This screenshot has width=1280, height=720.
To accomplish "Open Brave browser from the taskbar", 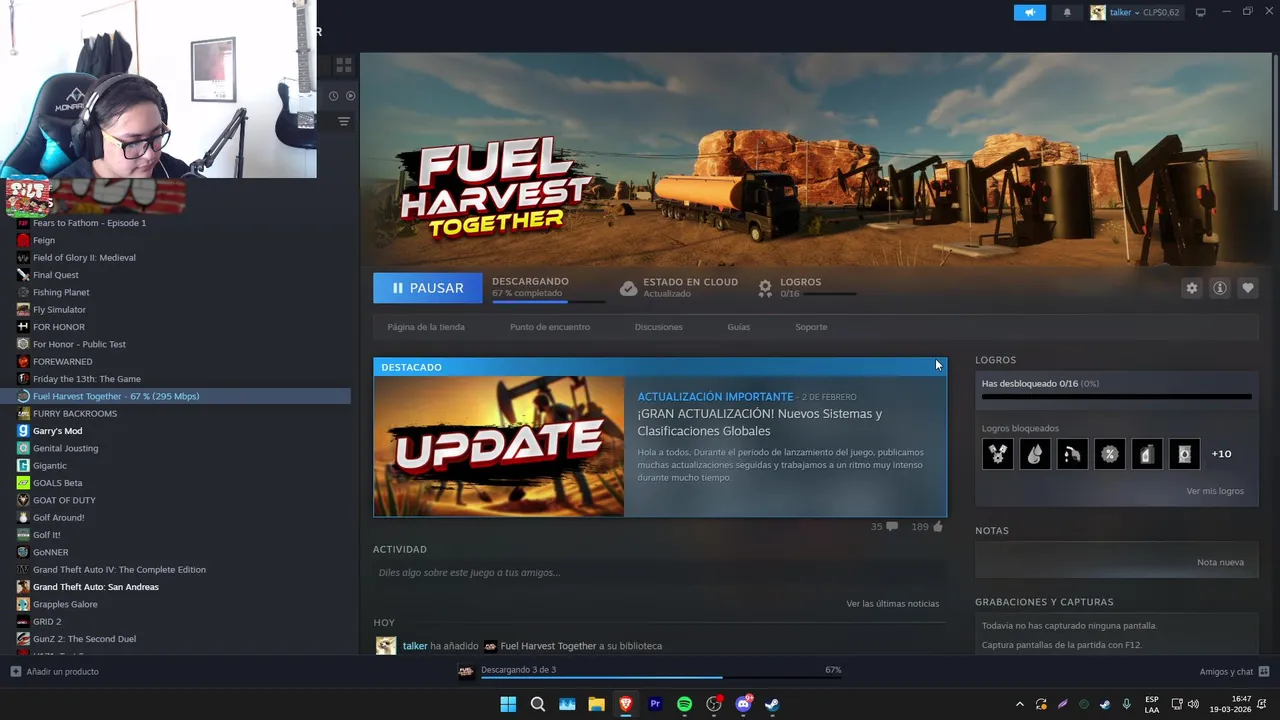I will coord(626,704).
